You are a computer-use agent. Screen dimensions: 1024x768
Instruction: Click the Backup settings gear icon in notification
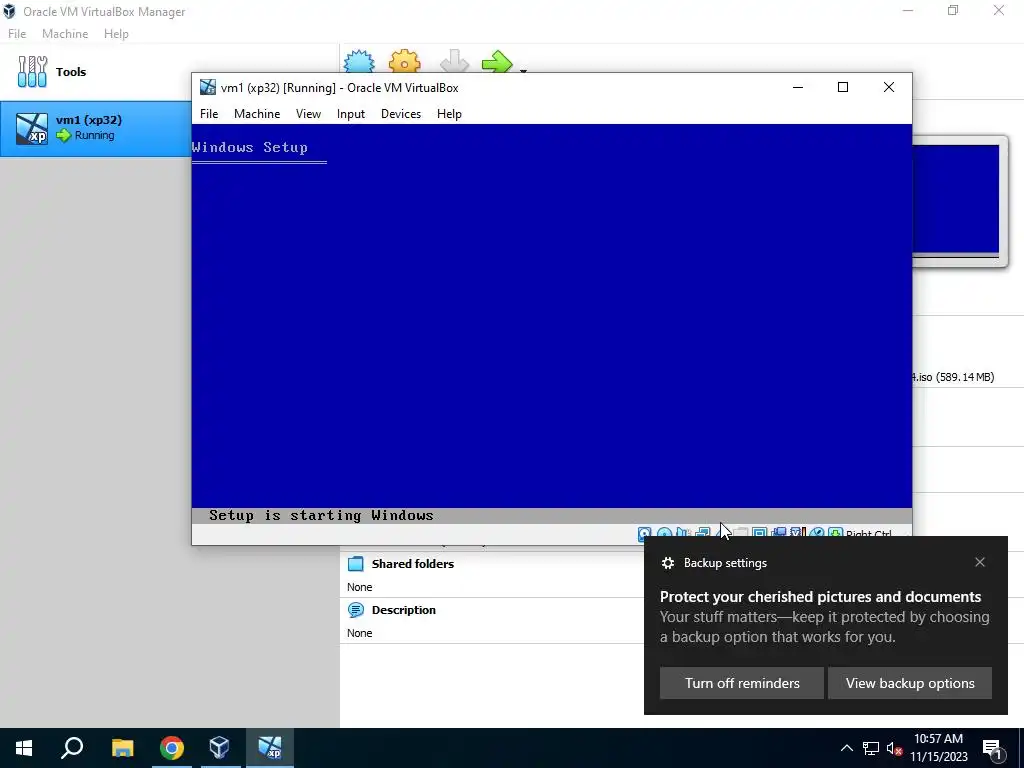[667, 563]
